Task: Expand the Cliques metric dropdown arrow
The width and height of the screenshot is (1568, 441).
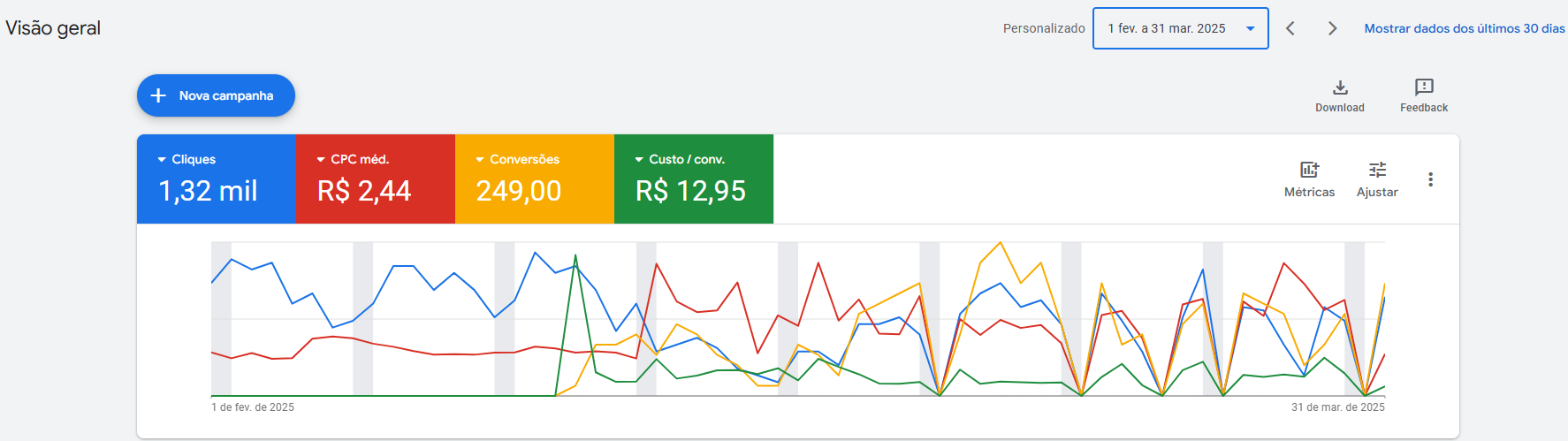Action: (x=162, y=160)
